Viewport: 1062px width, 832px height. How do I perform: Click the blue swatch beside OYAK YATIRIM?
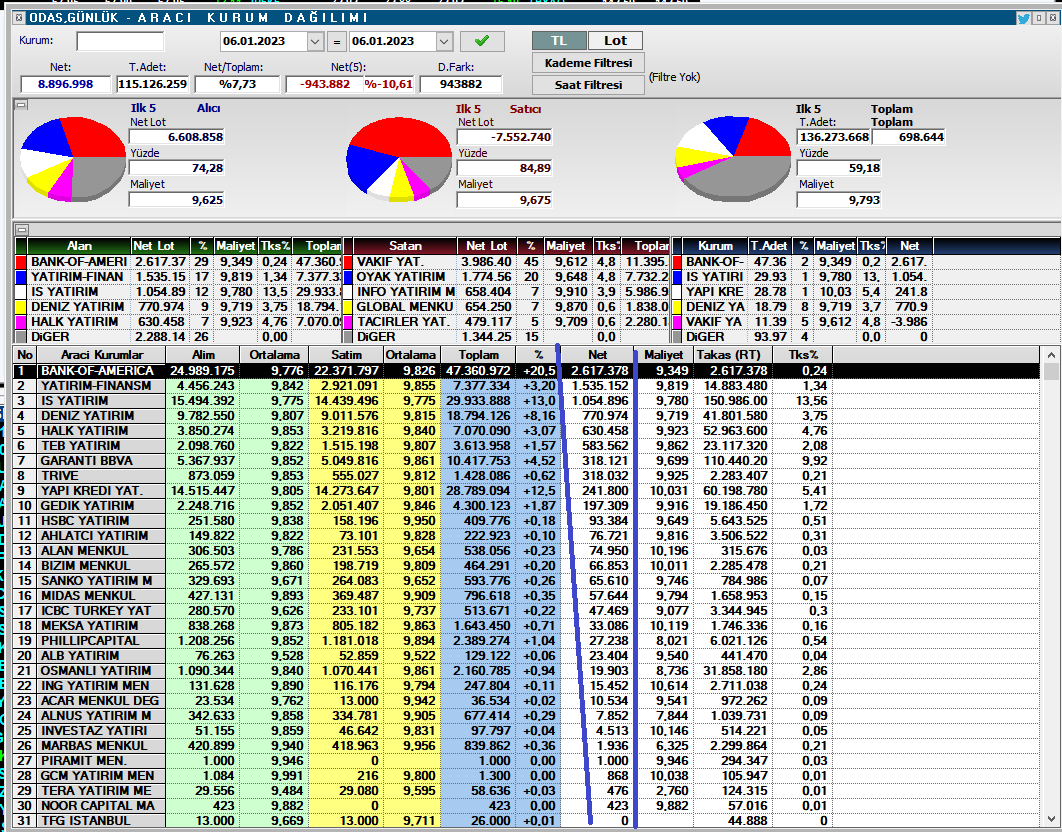[x=348, y=277]
